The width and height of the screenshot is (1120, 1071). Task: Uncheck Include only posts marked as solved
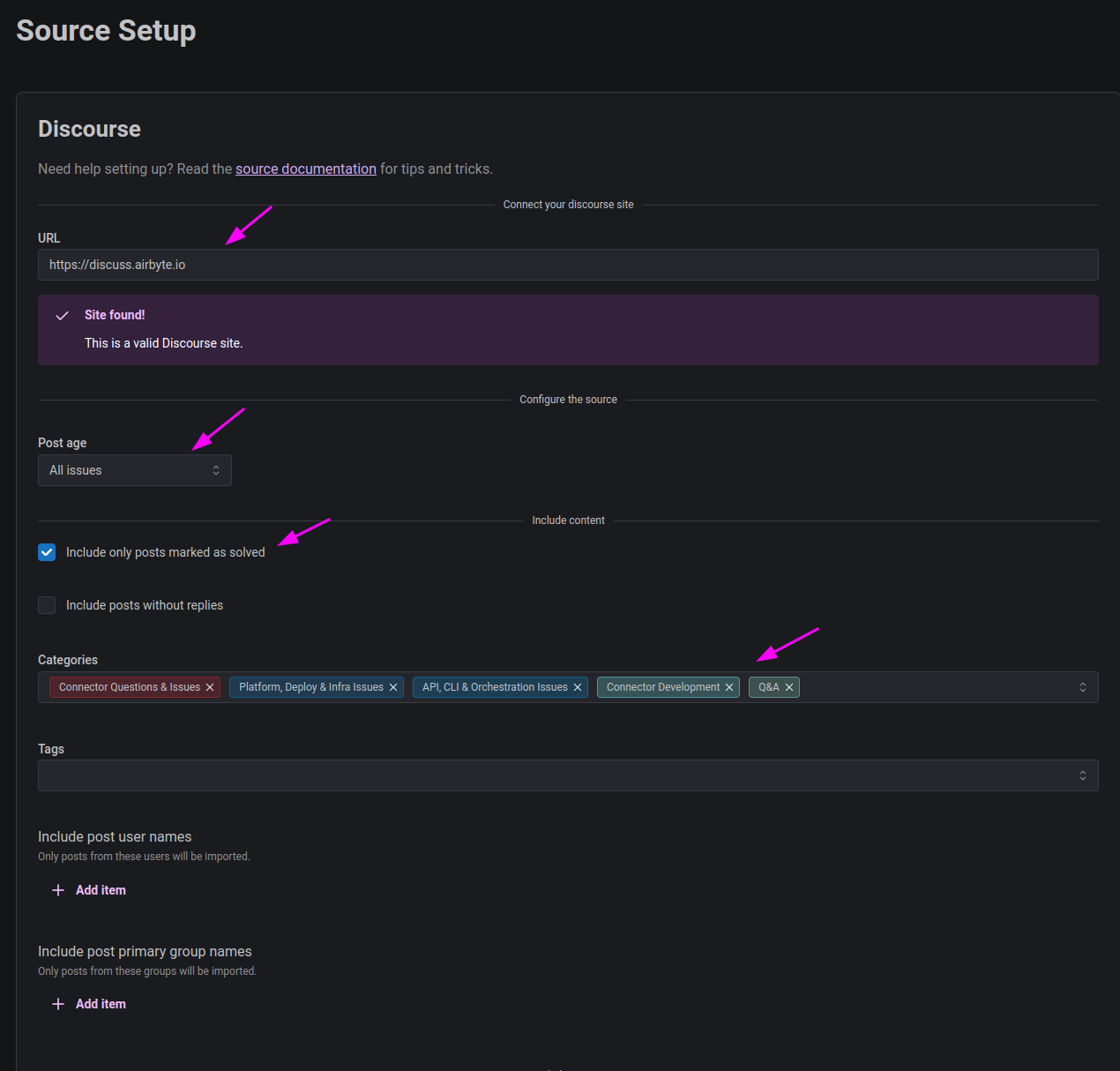click(47, 552)
